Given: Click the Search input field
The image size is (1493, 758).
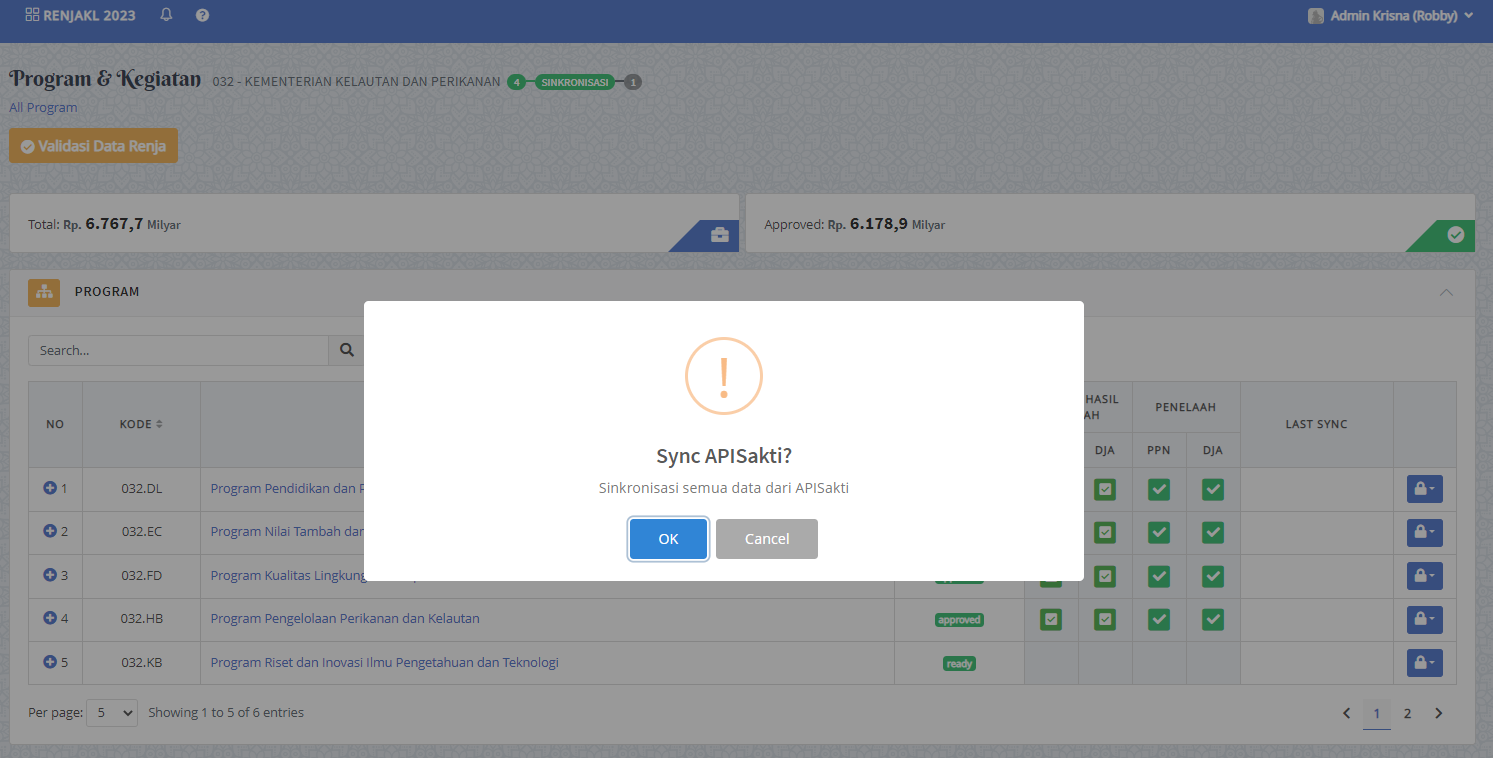Looking at the screenshot, I should 178,351.
